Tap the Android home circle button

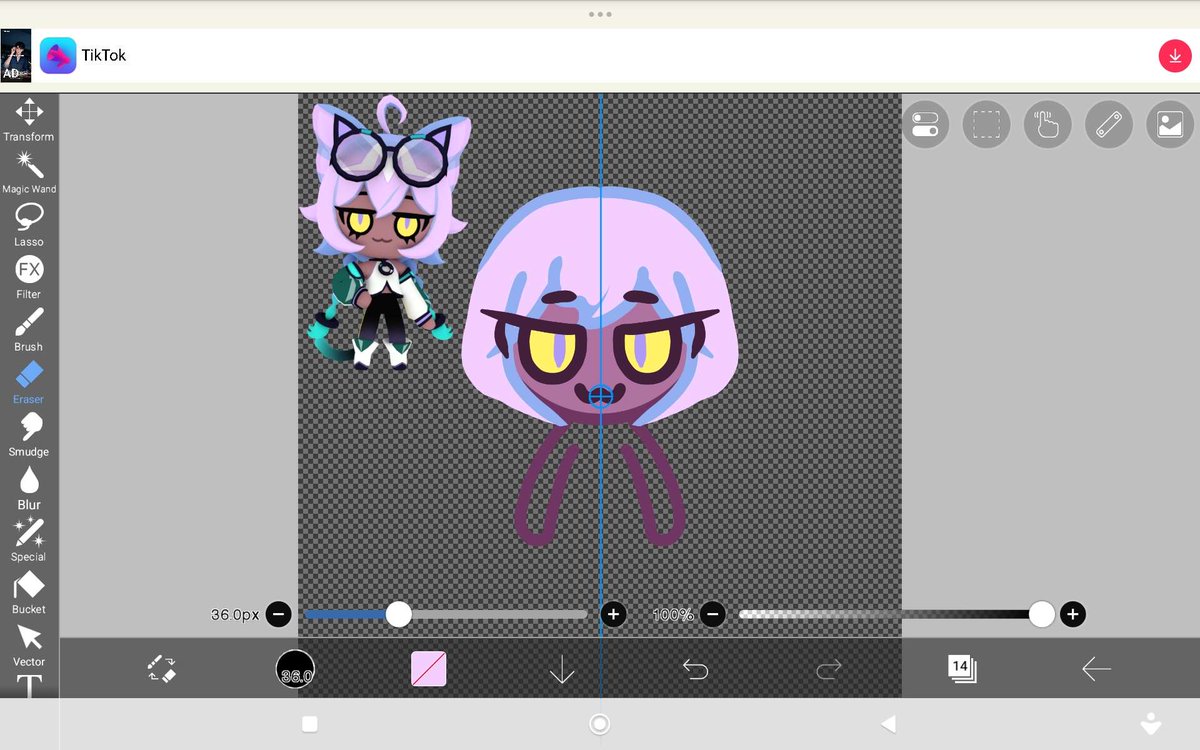pyautogui.click(x=600, y=724)
